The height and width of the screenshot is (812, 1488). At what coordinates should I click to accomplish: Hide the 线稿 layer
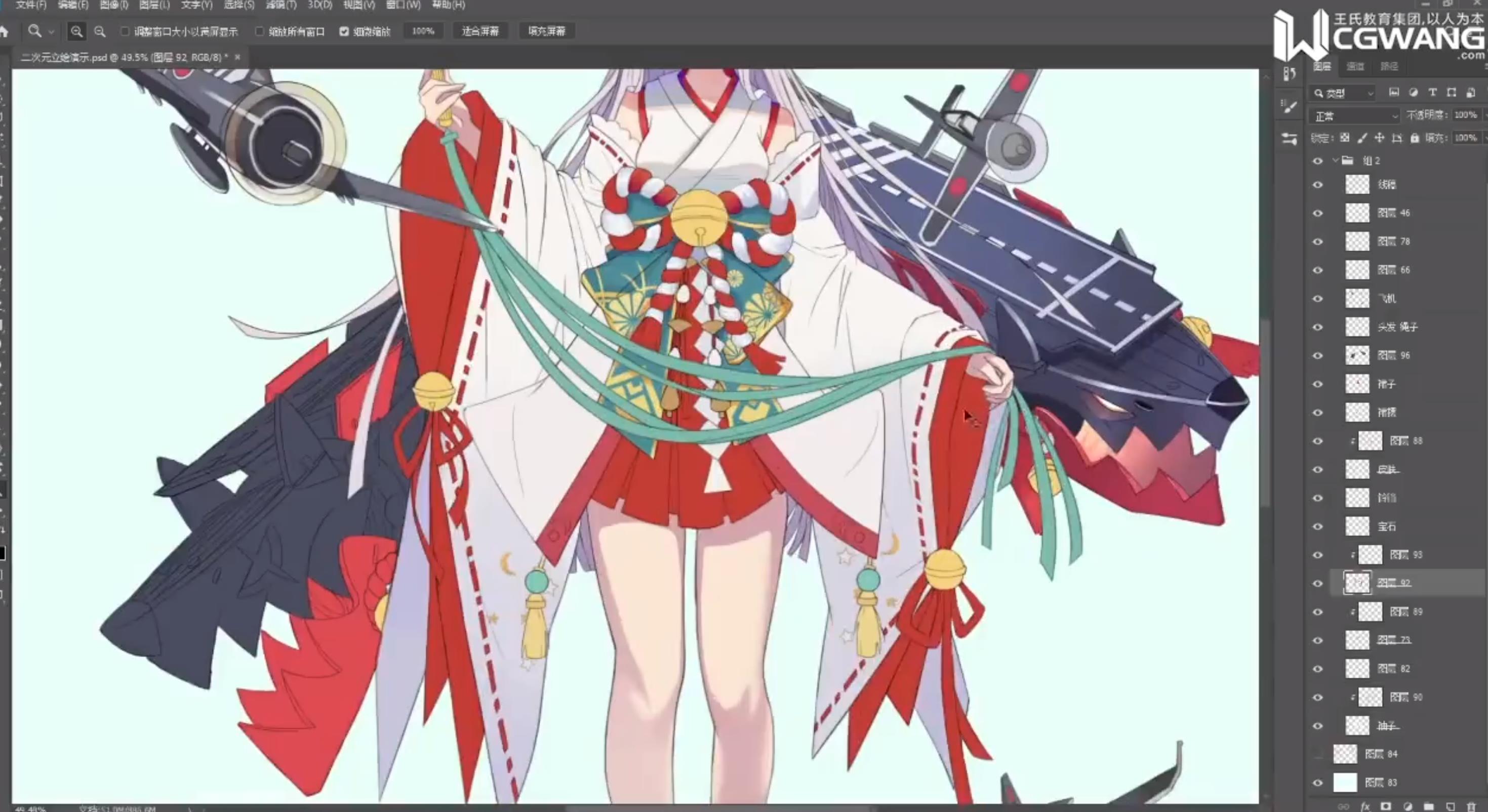1317,185
